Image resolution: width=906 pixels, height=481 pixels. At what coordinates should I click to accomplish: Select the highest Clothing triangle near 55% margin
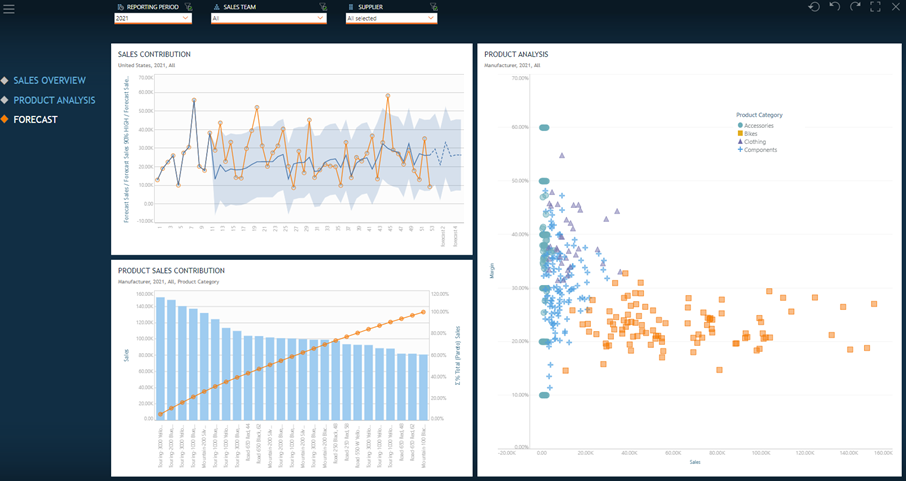point(562,156)
